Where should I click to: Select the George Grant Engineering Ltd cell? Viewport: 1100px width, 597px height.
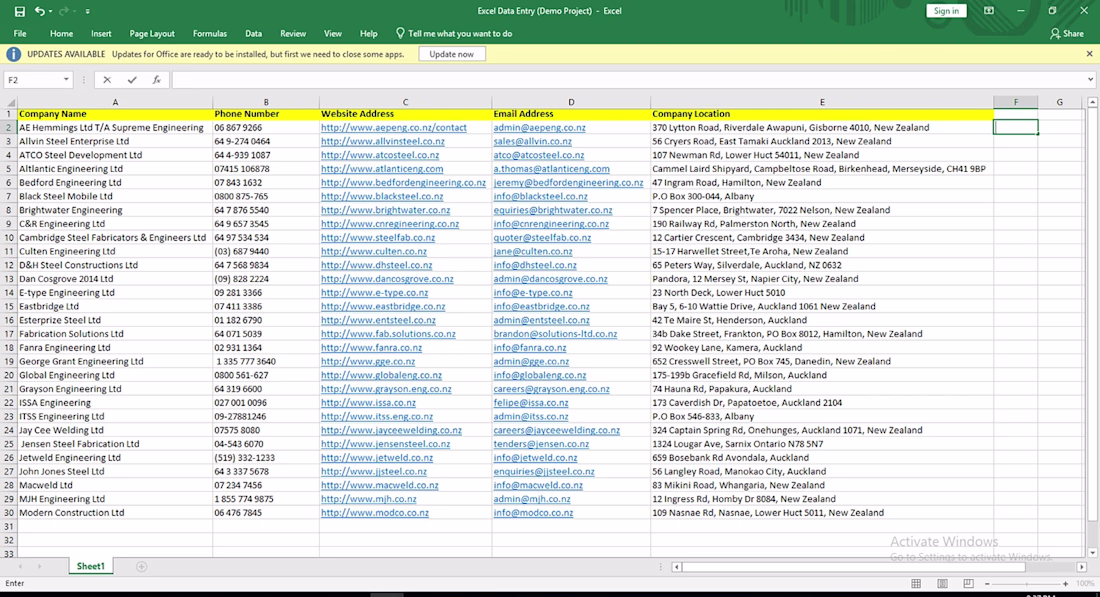coord(115,361)
